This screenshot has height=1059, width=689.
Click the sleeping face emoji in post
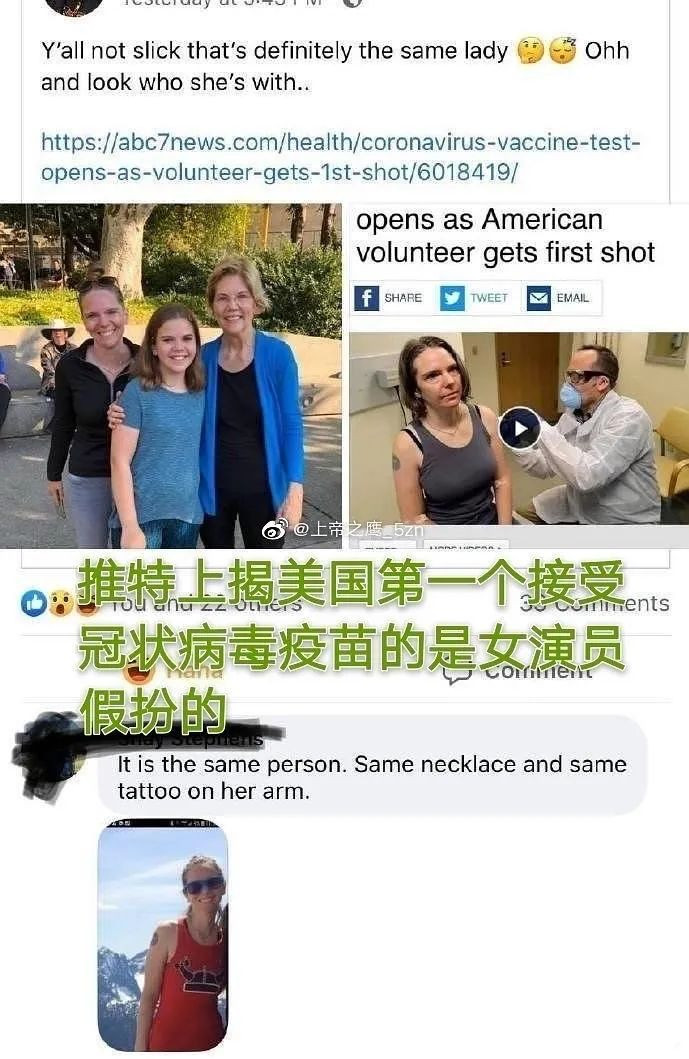[563, 51]
